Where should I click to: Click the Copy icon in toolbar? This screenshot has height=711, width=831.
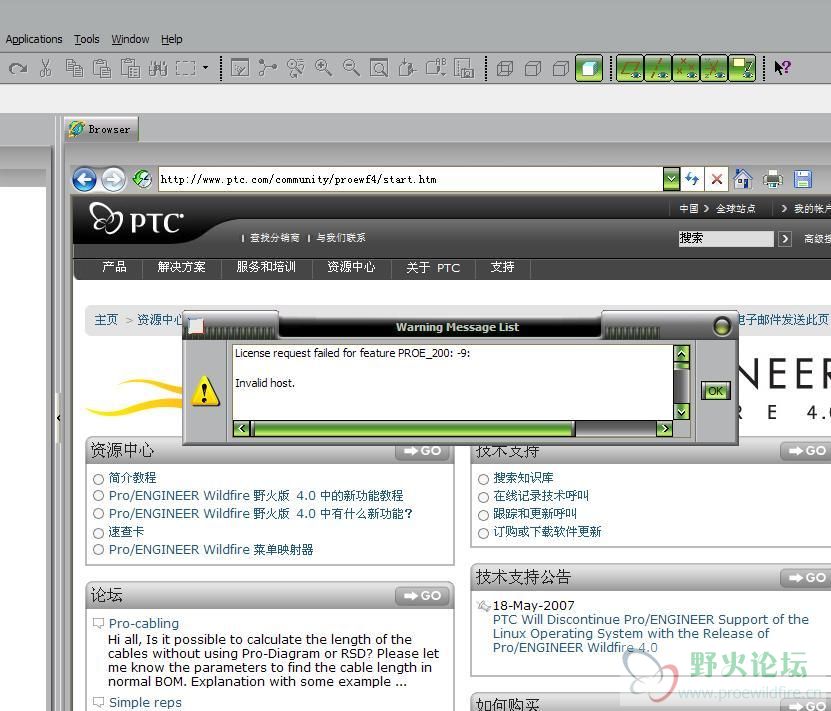[x=74, y=68]
